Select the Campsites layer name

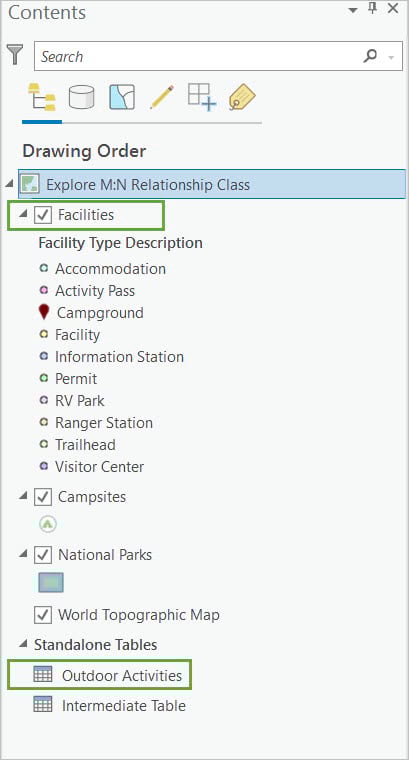(92, 497)
